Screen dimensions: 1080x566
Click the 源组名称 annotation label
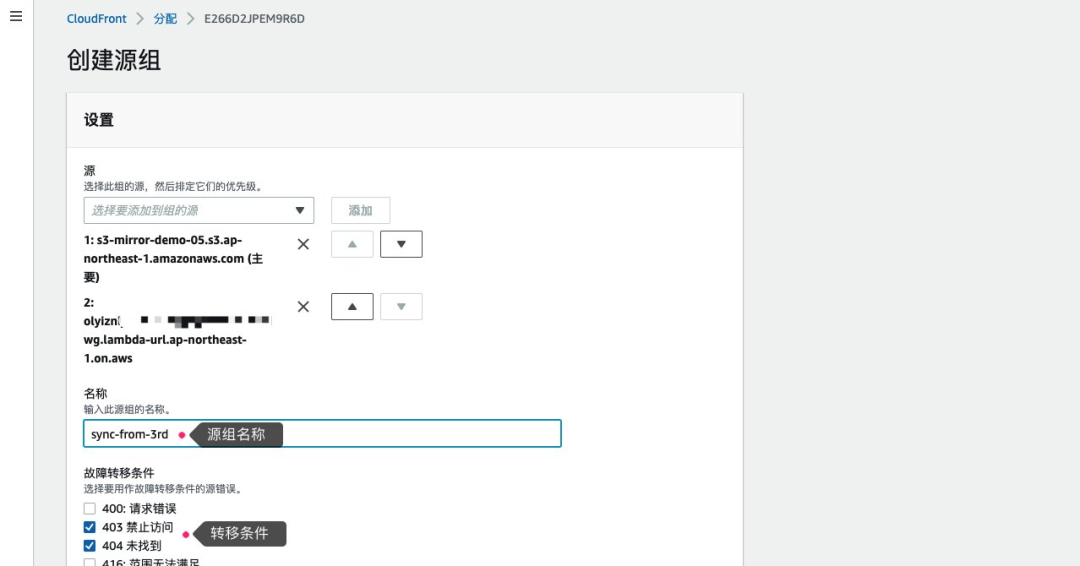click(236, 435)
